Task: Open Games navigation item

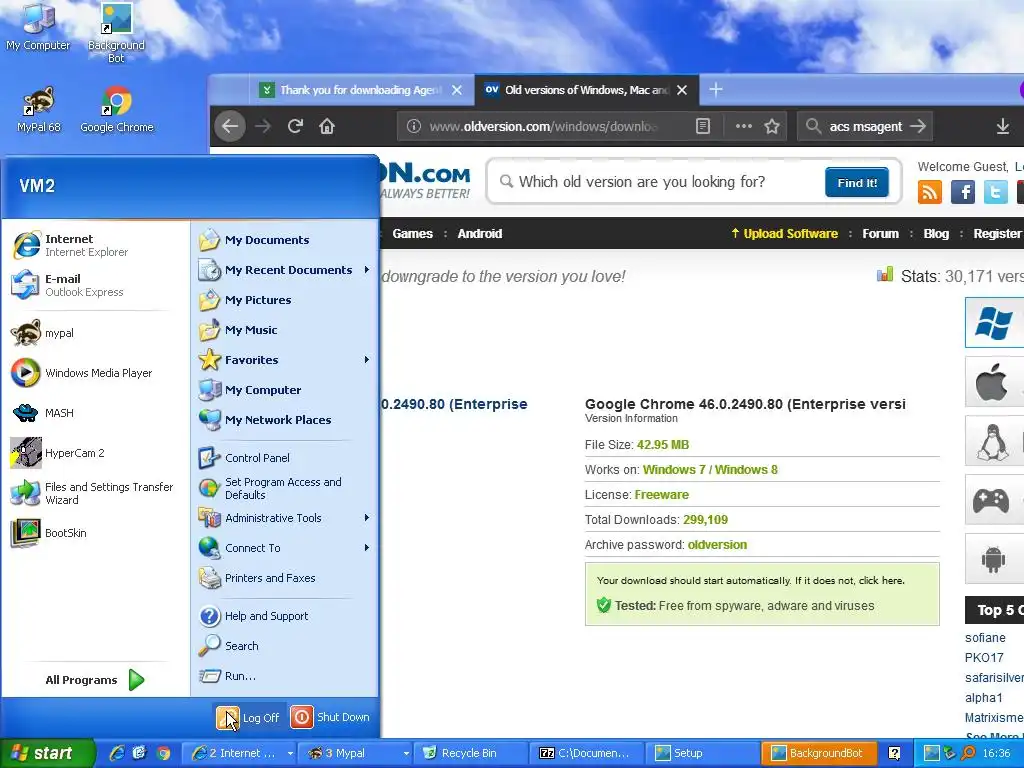Action: click(412, 234)
